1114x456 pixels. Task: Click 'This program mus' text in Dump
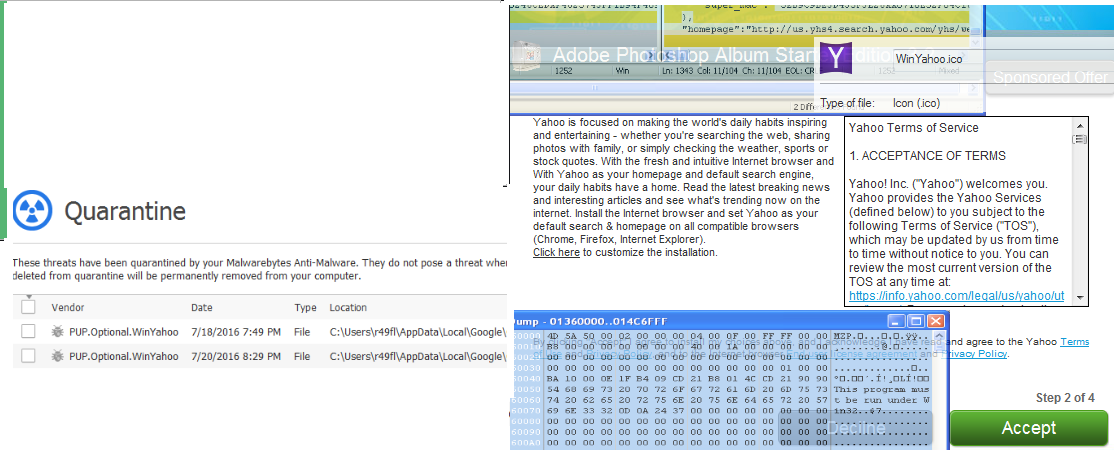881,390
